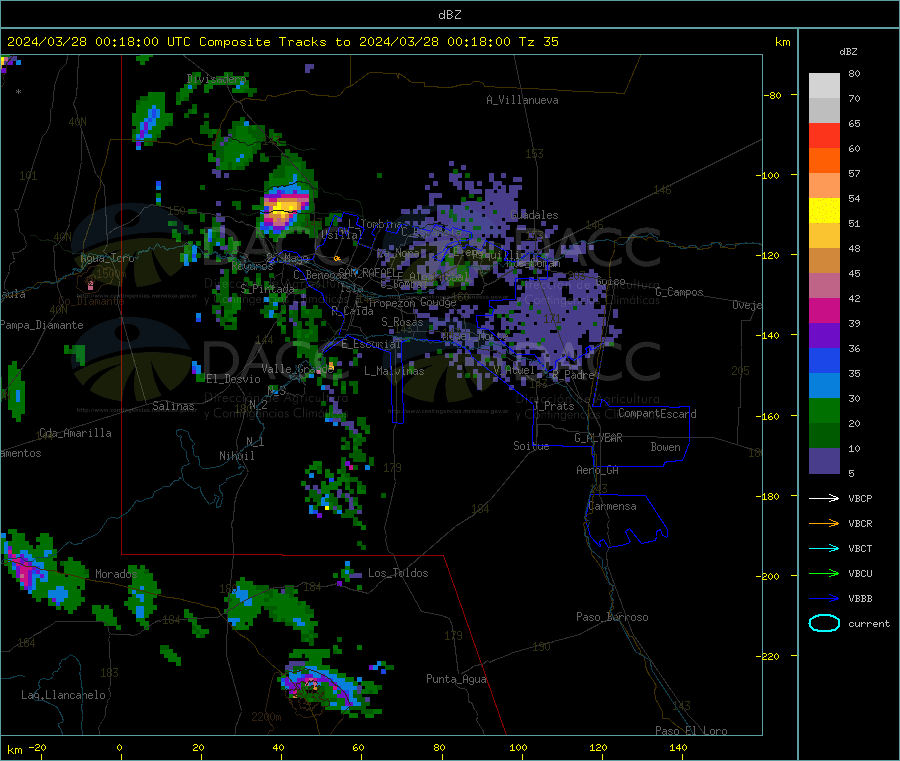Click the 'Cda_Amarilla' map label
The height and width of the screenshot is (761, 900).
click(75, 433)
